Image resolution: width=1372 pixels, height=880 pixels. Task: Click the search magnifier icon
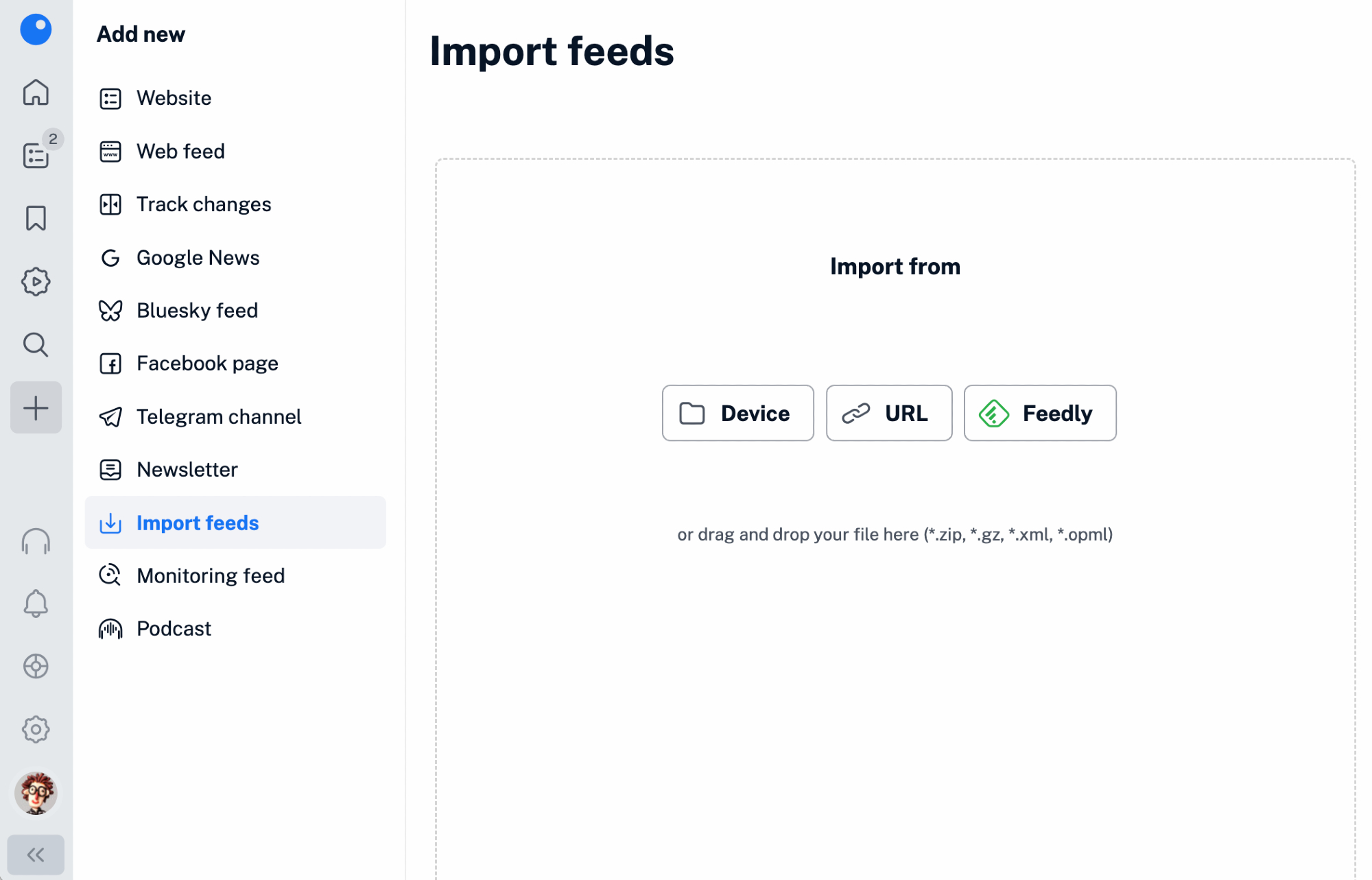pos(36,345)
